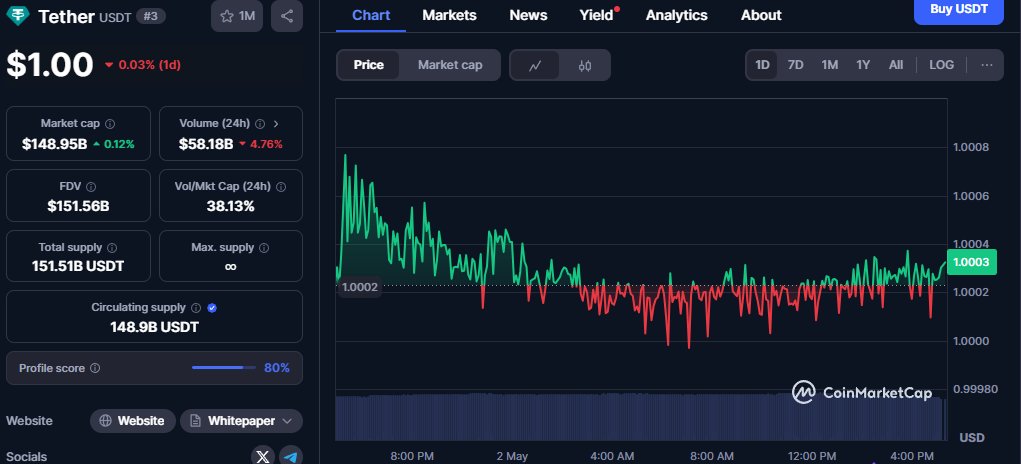
Task: Select Market cap chart toggle
Action: coord(450,65)
